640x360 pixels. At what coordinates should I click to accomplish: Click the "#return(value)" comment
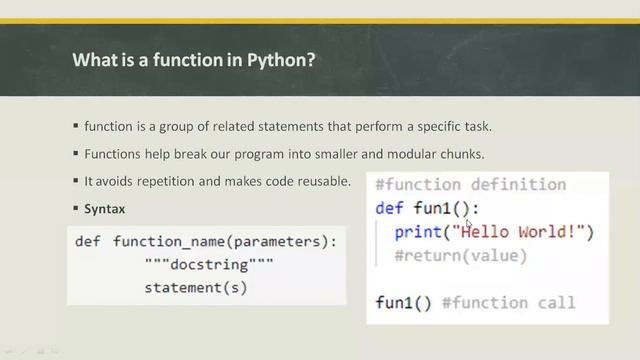tap(461, 256)
